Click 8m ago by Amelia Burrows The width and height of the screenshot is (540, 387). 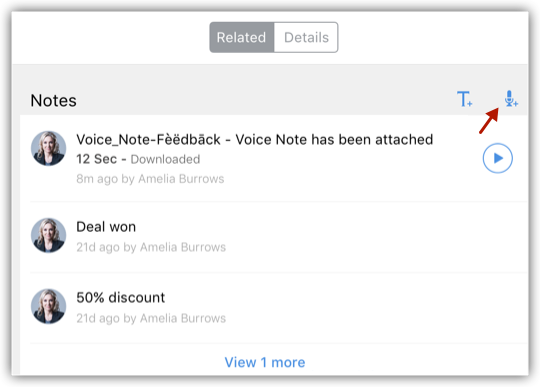pos(150,179)
